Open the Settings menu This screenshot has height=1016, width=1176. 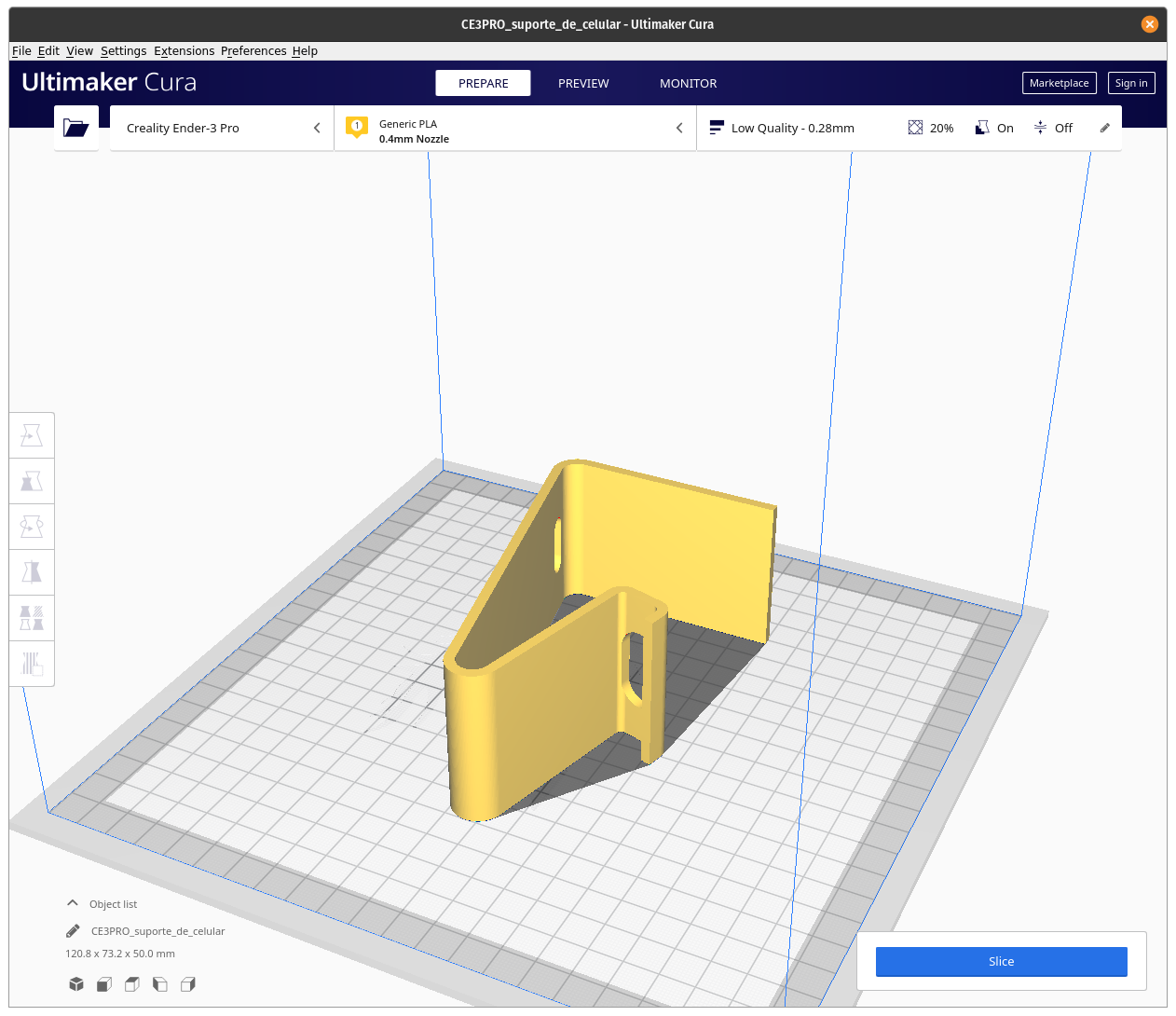click(123, 51)
